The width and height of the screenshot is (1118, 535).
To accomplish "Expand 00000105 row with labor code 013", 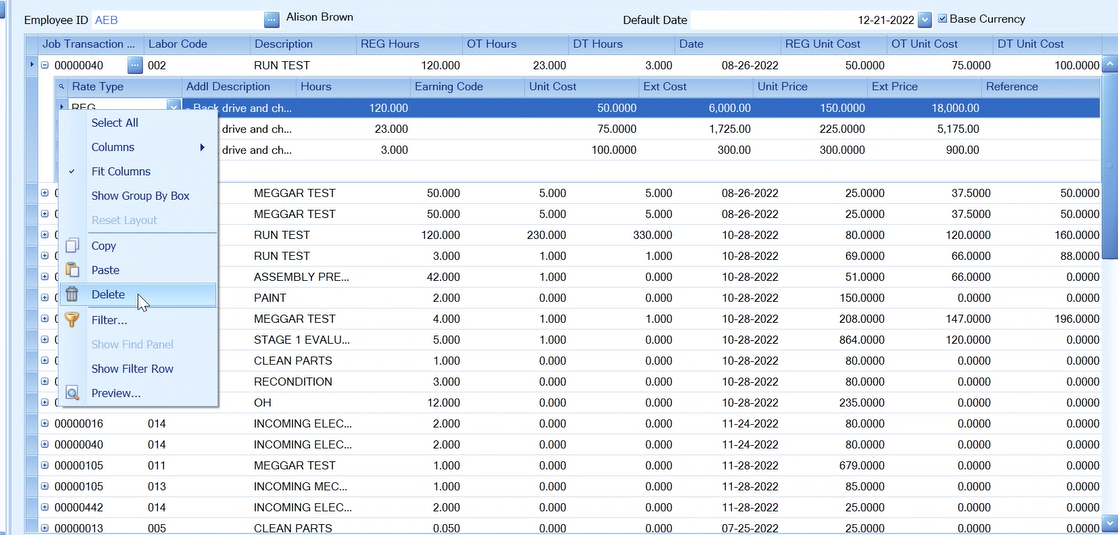I will click(44, 486).
